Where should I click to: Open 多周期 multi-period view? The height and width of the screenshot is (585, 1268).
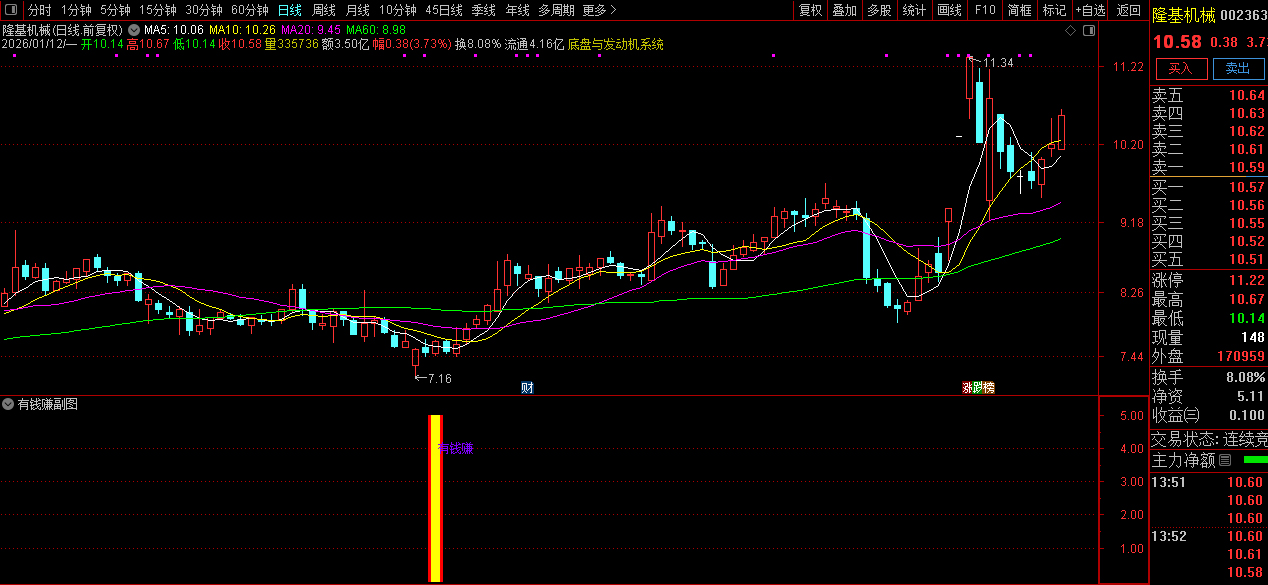[x=556, y=10]
